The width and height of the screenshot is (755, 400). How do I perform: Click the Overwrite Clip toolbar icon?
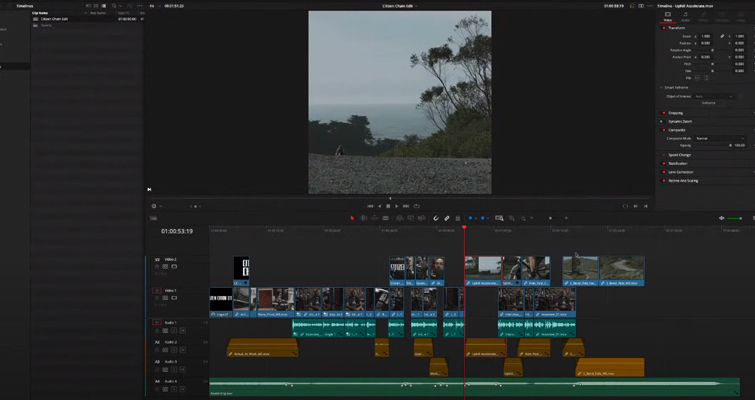[410, 219]
